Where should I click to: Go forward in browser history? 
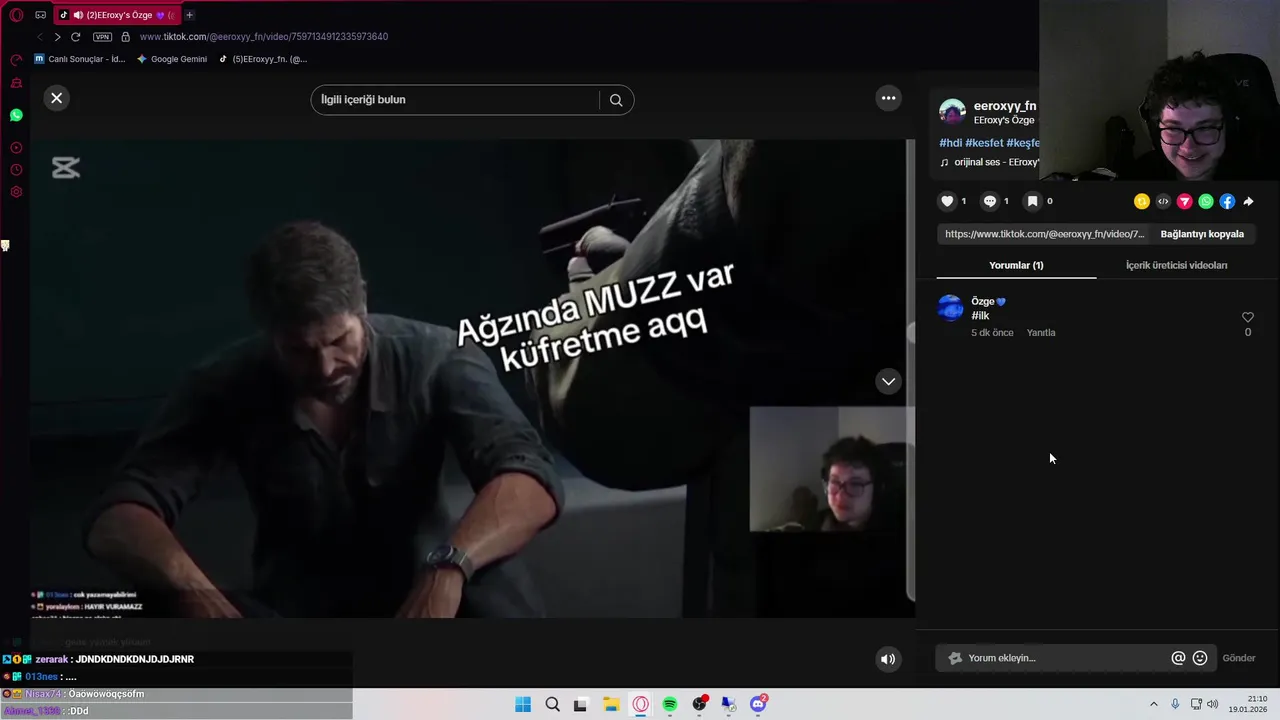coord(57,37)
